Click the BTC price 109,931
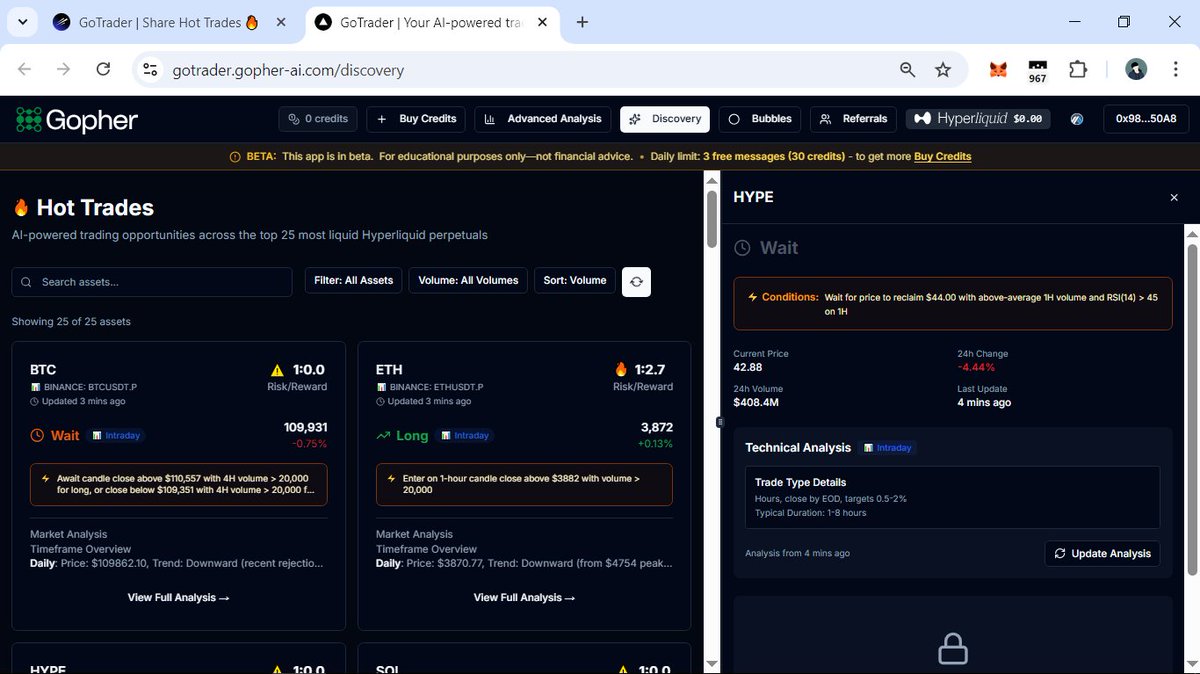The width and height of the screenshot is (1200, 674). pos(306,427)
